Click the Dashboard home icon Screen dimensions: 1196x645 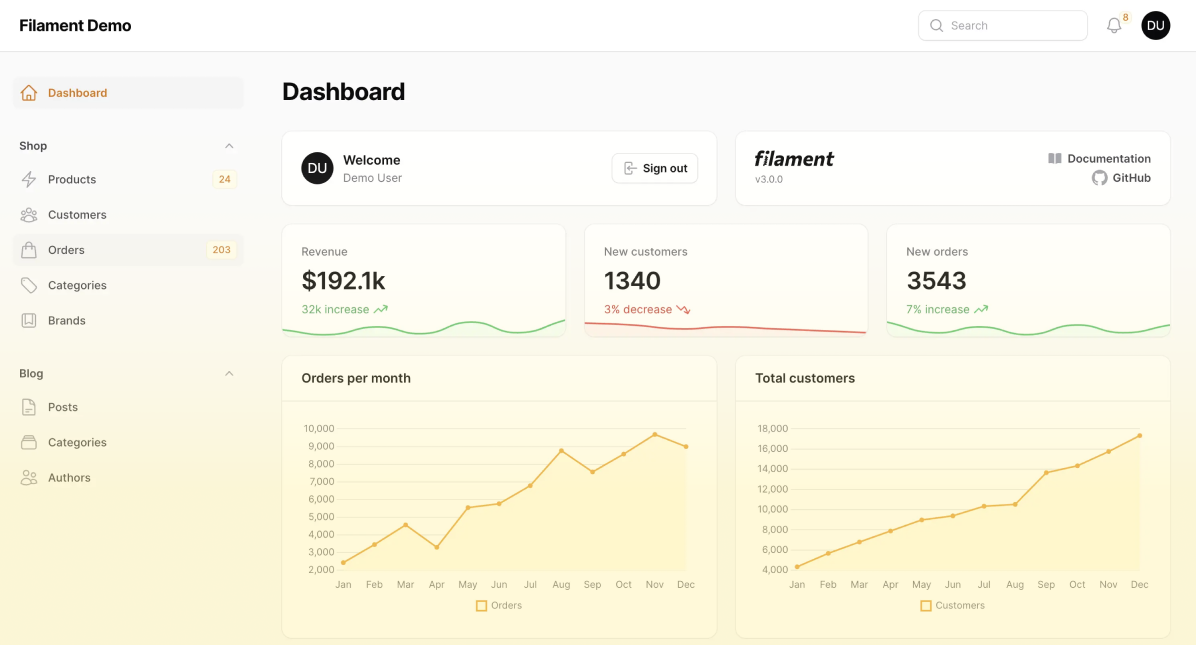[29, 93]
